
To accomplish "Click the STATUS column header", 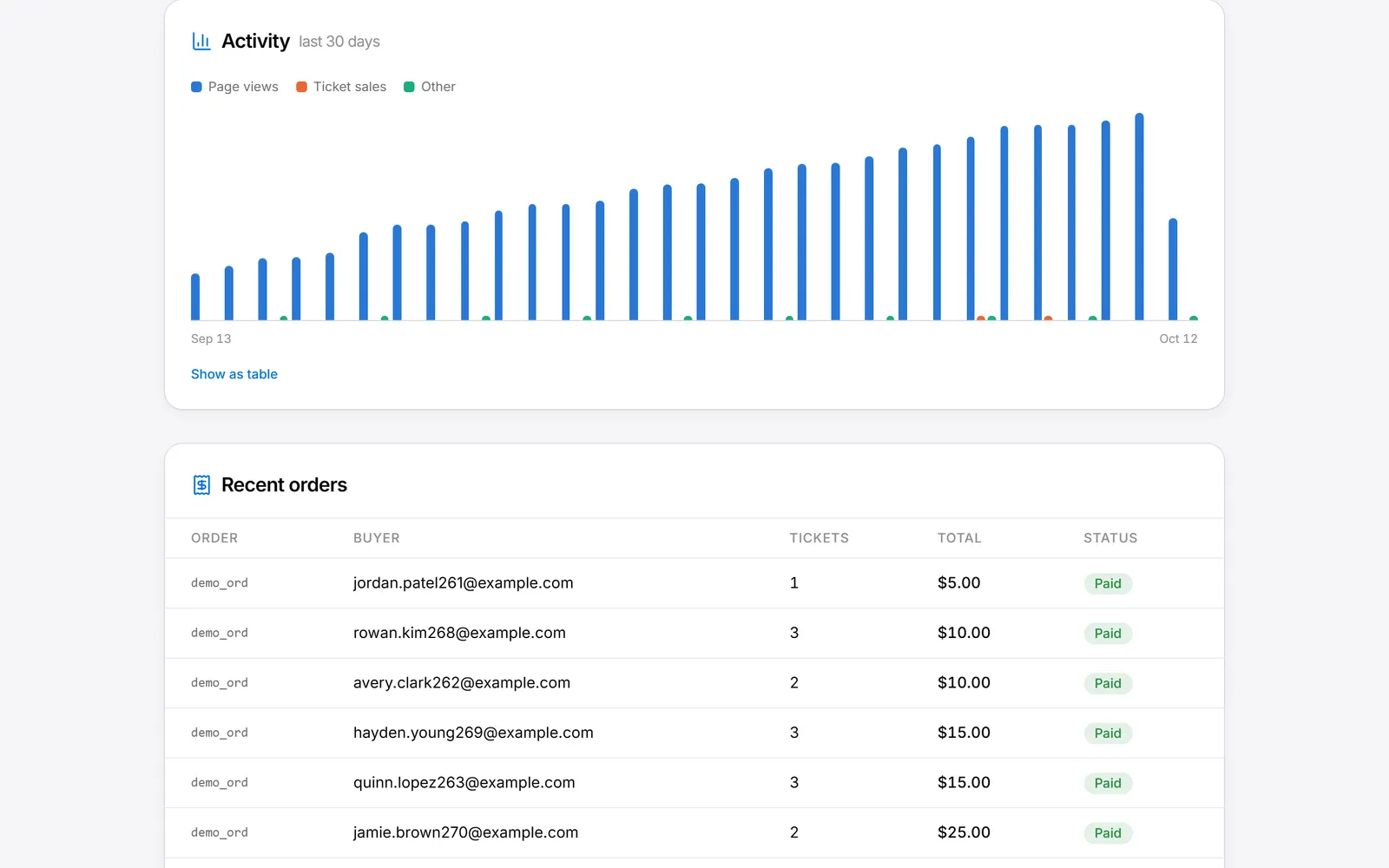I will 1110,538.
